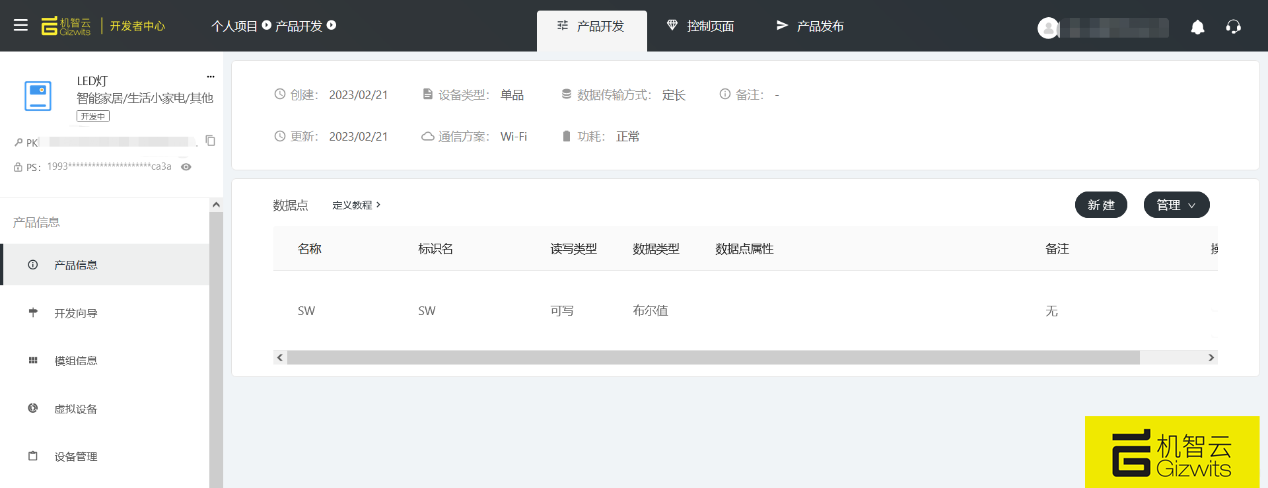Click the LED灯 product device icon
This screenshot has width=1268, height=488.
coord(38,96)
